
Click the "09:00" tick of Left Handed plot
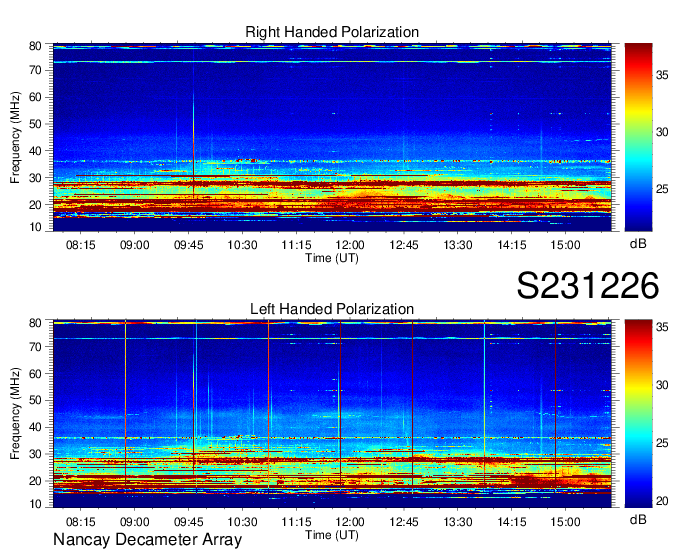point(134,522)
